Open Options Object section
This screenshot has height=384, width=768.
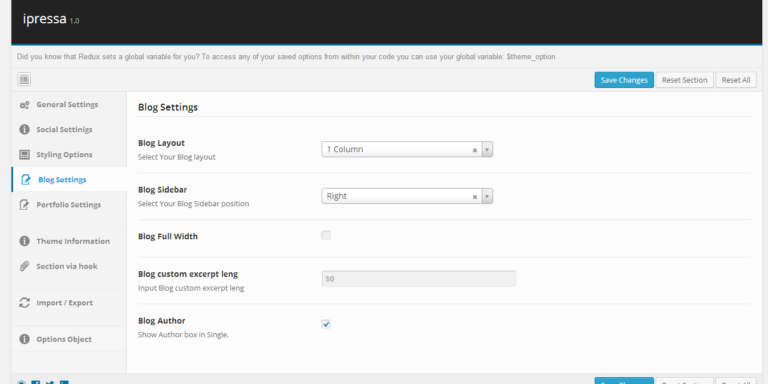[69, 339]
